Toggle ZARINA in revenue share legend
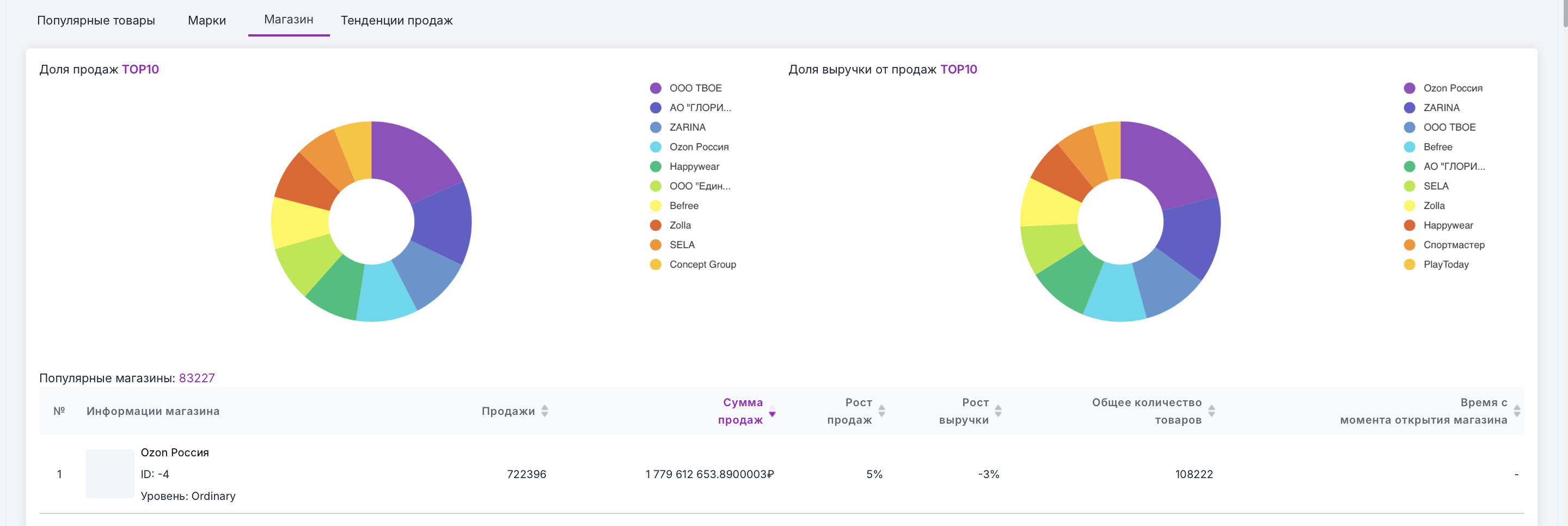 click(x=1432, y=108)
